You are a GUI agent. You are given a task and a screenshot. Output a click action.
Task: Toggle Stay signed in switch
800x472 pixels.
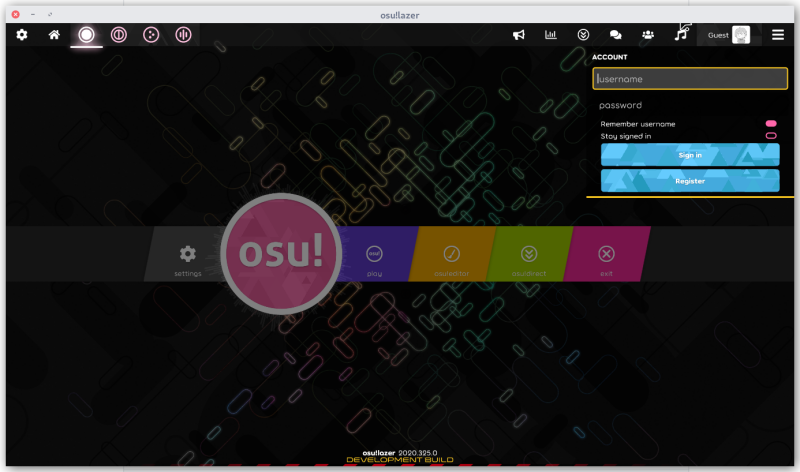[771, 136]
